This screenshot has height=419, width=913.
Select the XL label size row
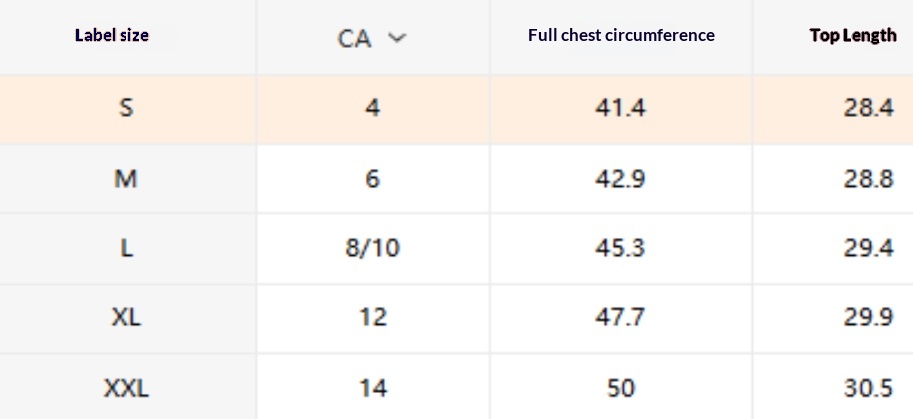[126, 318]
